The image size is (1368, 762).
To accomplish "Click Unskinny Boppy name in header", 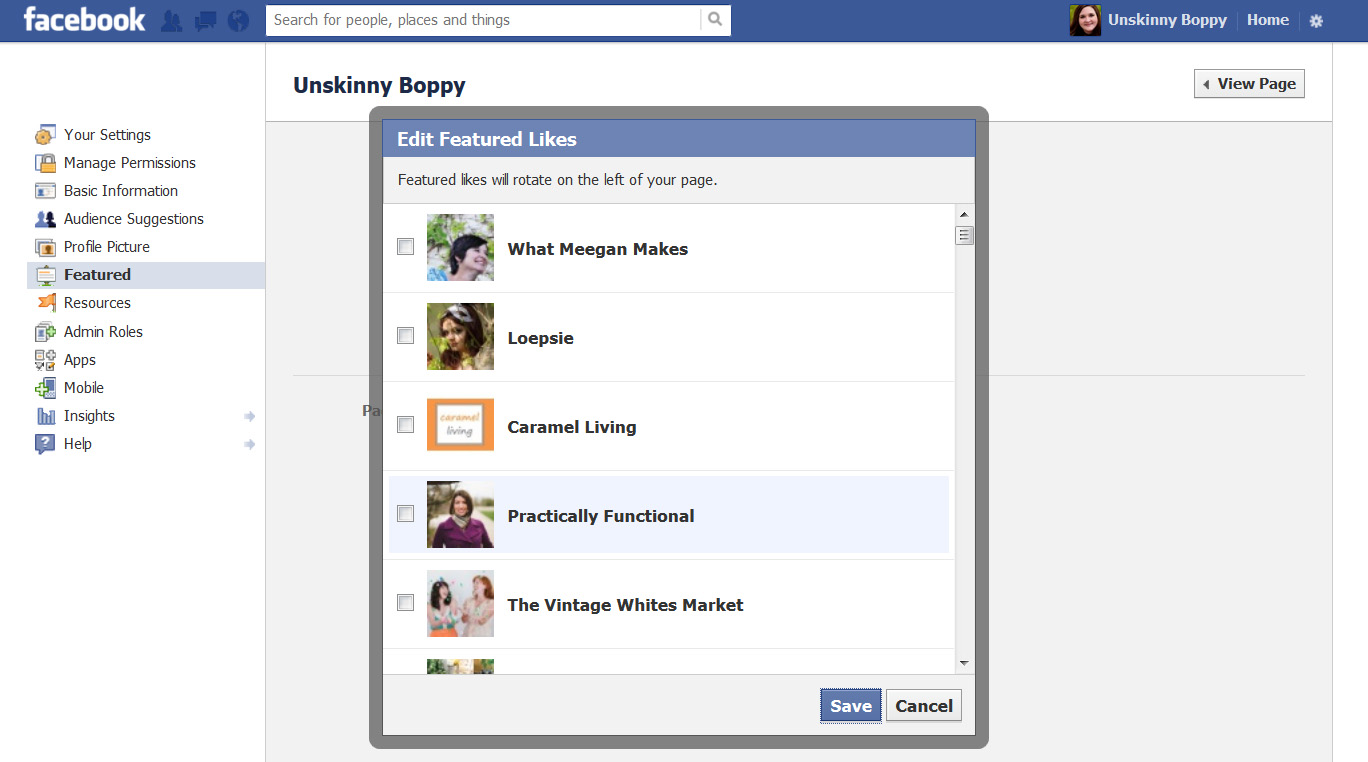I will [x=1167, y=20].
